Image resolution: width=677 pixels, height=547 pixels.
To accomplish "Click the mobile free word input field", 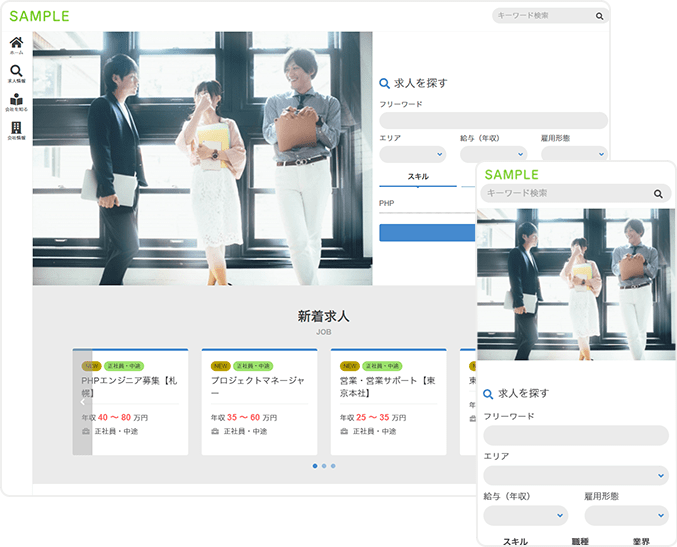I will [576, 436].
